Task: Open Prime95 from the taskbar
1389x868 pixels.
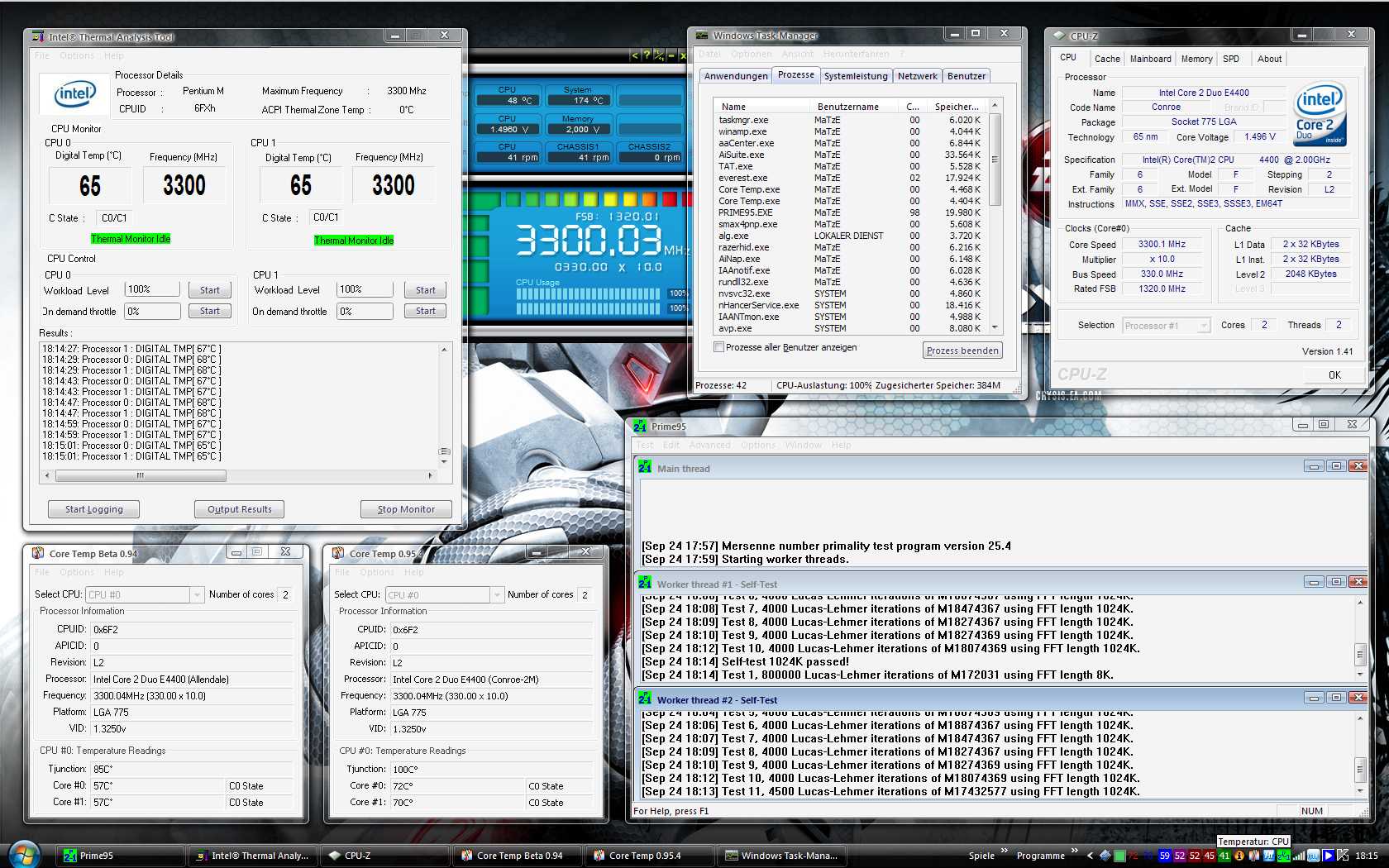Action: tap(122, 856)
